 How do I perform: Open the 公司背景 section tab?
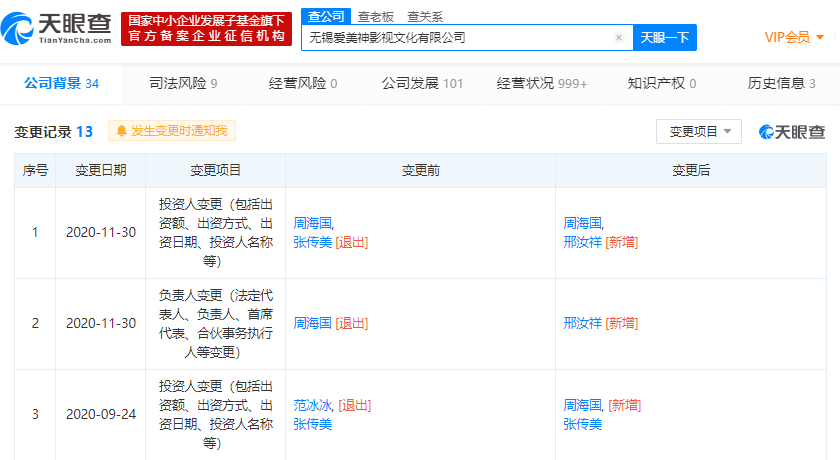[x=61, y=83]
